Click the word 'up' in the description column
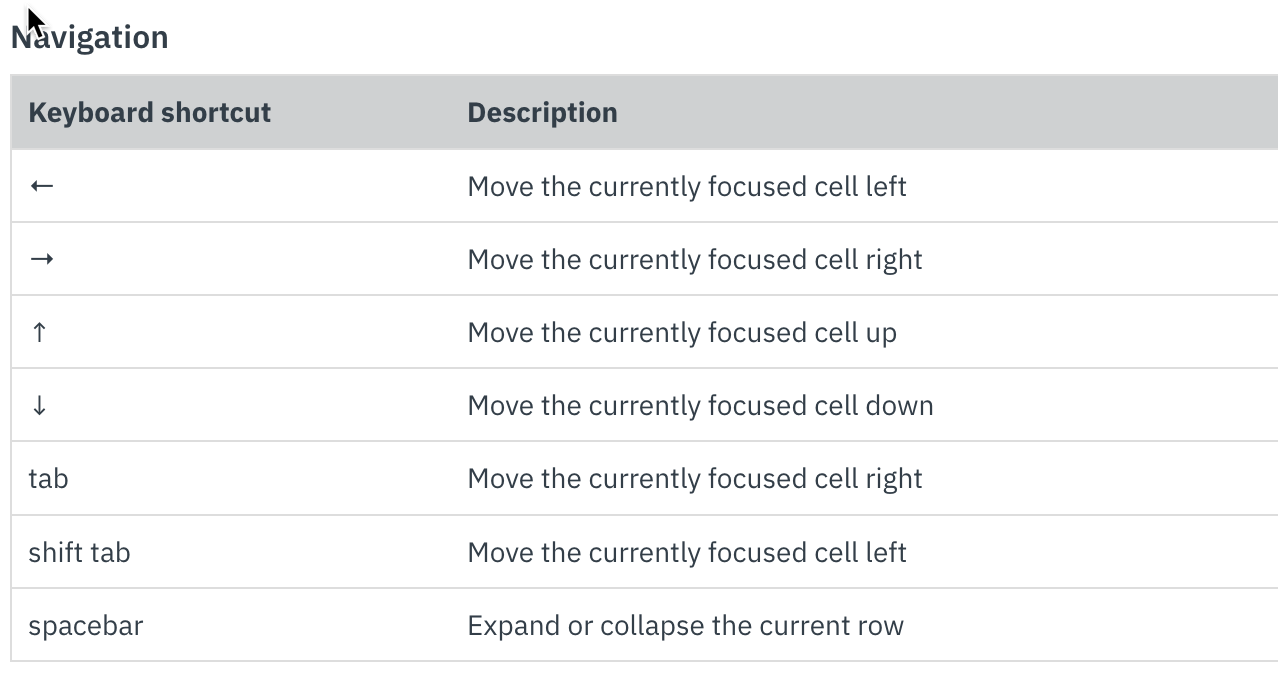Viewport: 1278px width, 688px height. (x=881, y=334)
